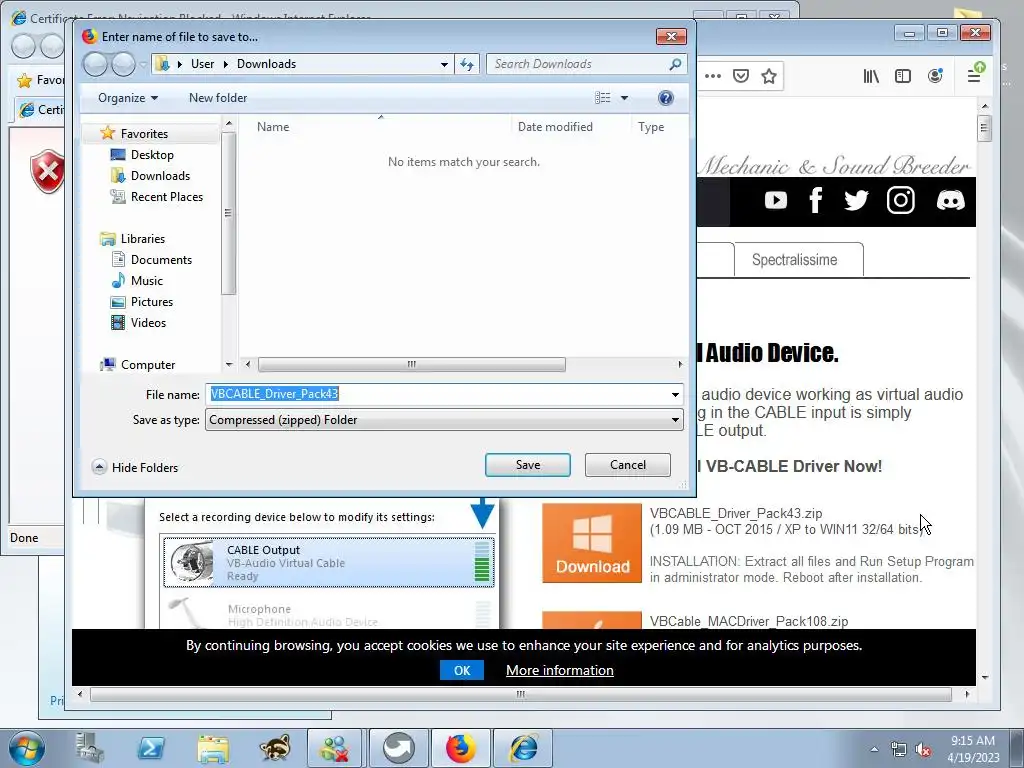
Task: Open Firefox Library icon
Action: (x=871, y=76)
